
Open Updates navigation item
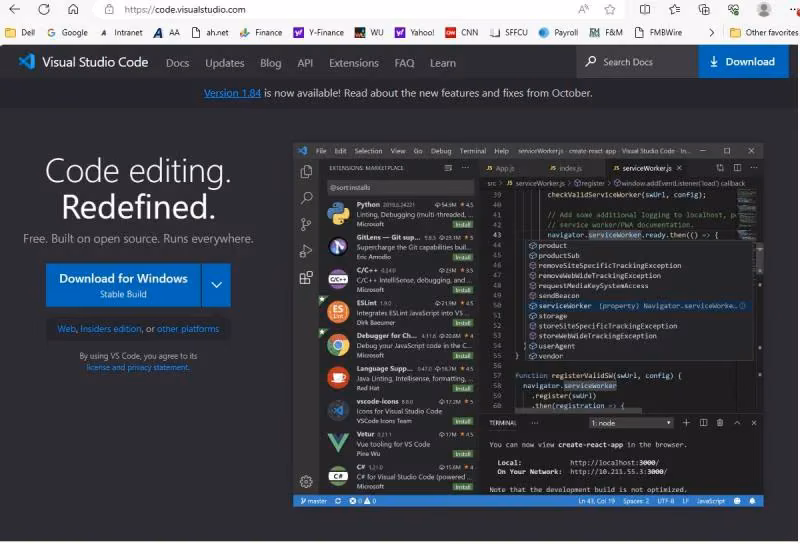point(224,63)
